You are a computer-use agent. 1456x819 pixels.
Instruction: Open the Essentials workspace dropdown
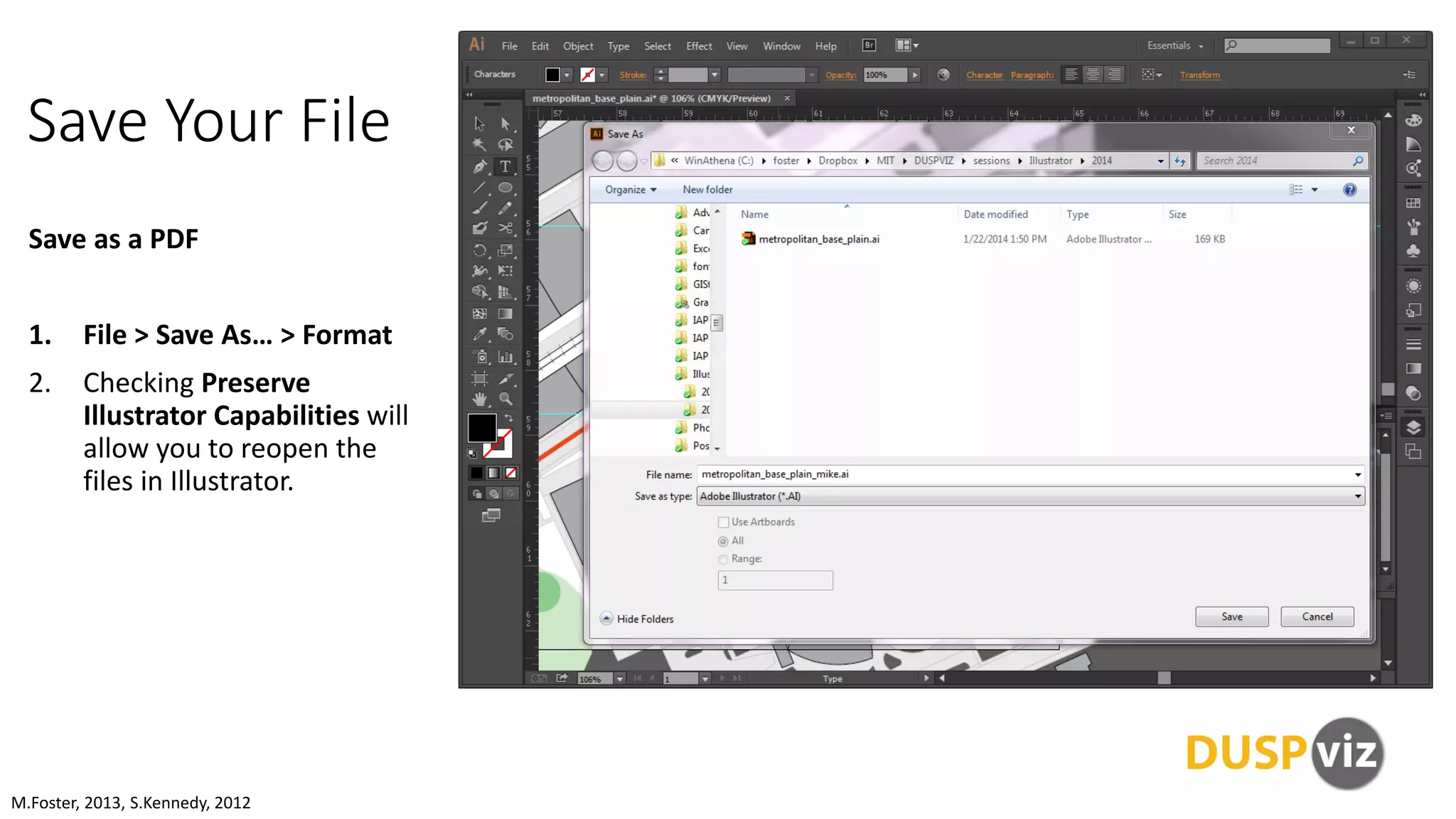pyautogui.click(x=1175, y=45)
